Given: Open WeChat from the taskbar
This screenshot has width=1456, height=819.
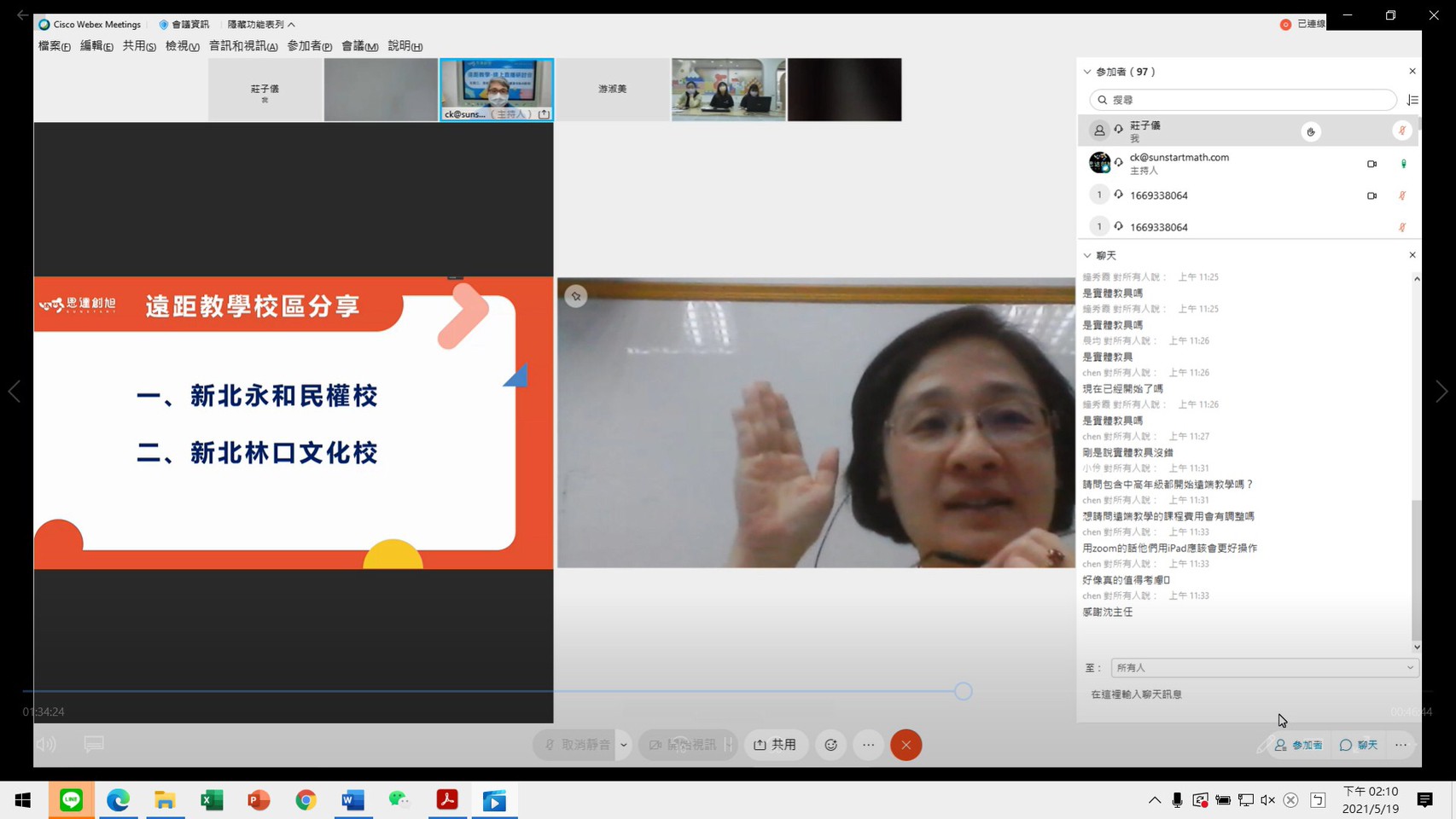Looking at the screenshot, I should coord(399,800).
